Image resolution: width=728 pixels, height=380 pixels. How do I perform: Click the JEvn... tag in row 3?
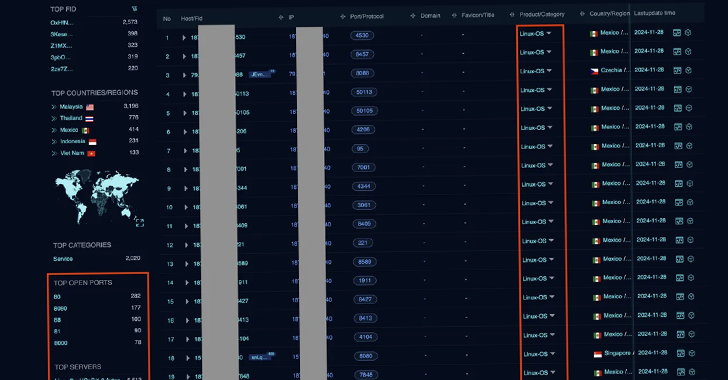pyautogui.click(x=259, y=74)
